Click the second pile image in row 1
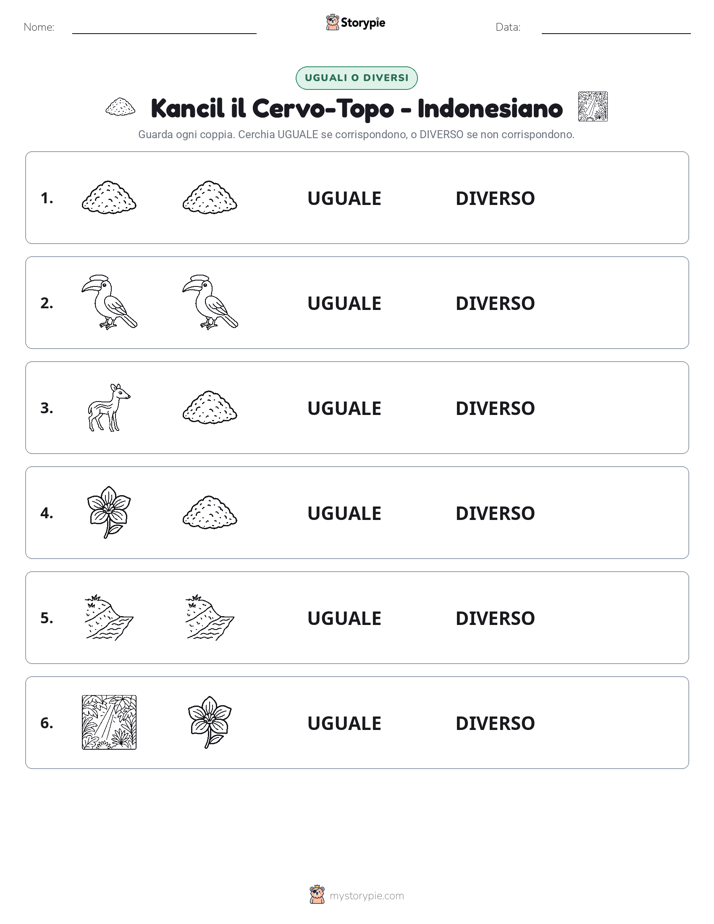The height and width of the screenshot is (924, 714). (x=210, y=197)
